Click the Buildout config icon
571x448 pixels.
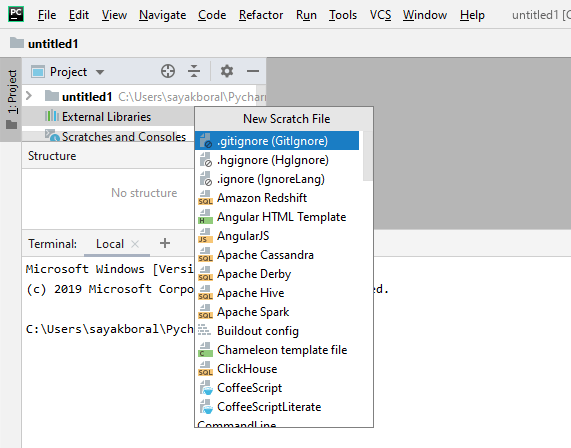(204, 330)
